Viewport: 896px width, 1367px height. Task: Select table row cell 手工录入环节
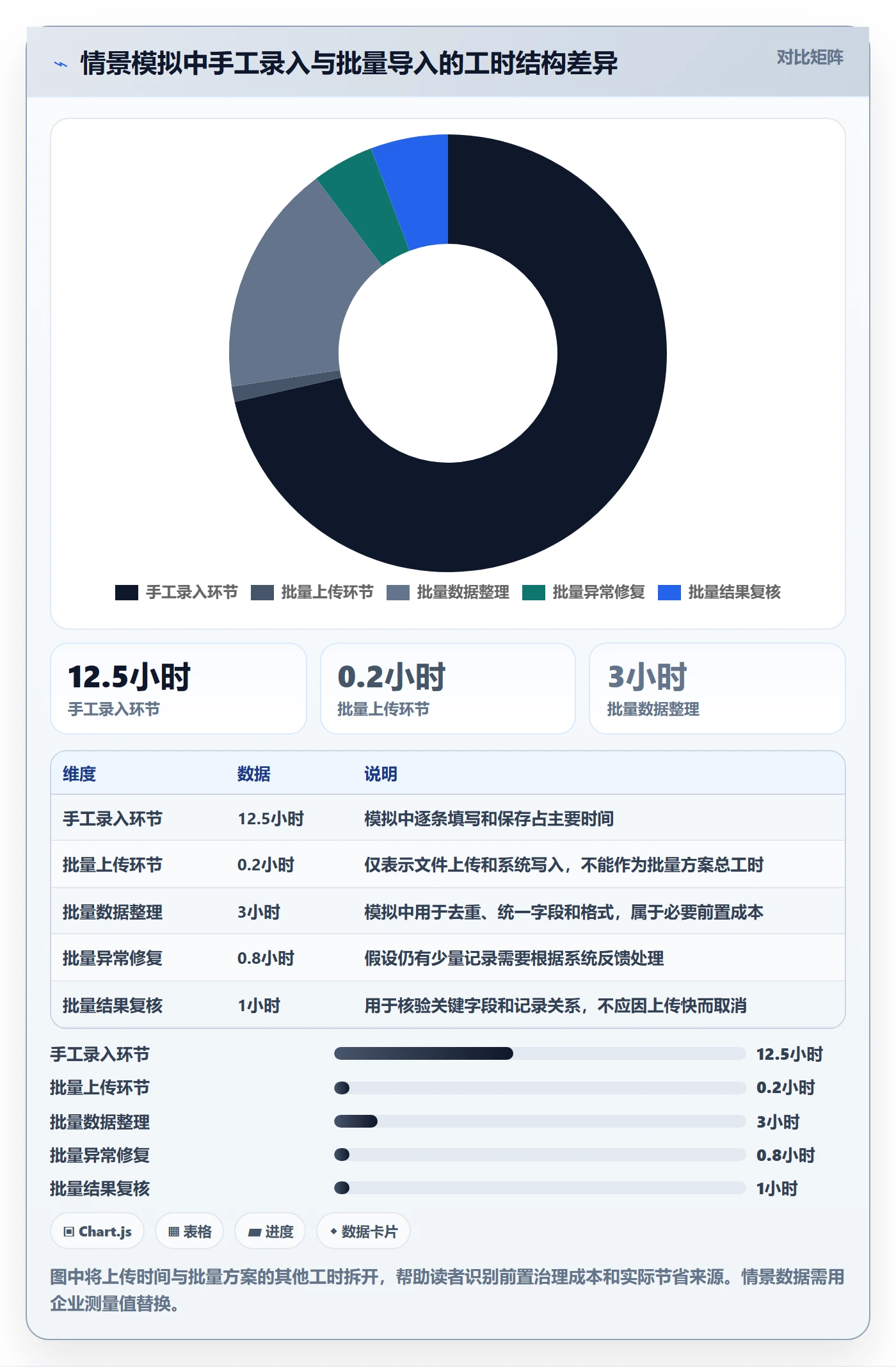[x=113, y=819]
